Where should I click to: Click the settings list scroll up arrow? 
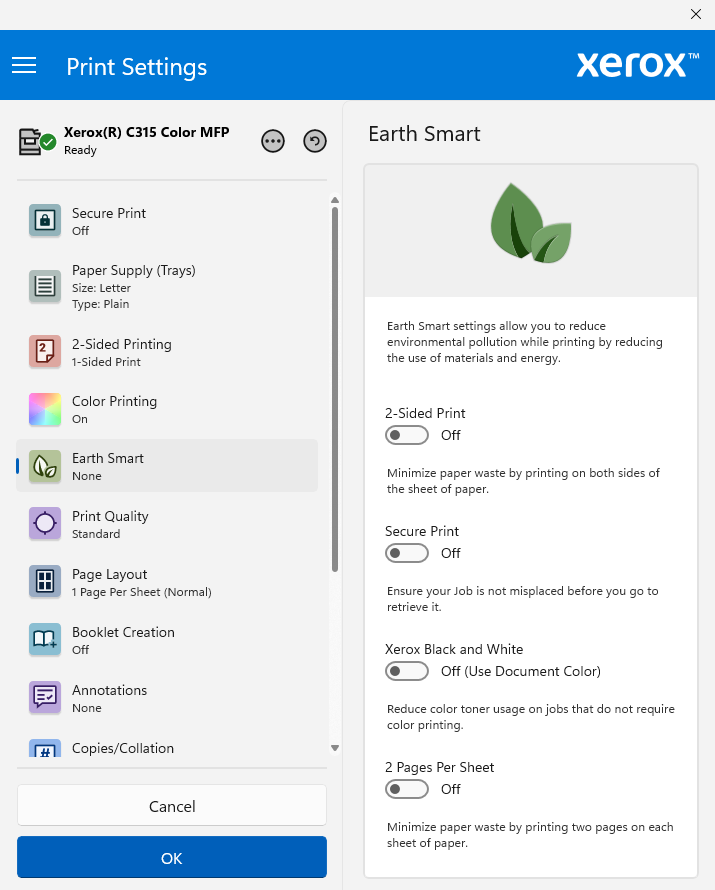tap(335, 200)
